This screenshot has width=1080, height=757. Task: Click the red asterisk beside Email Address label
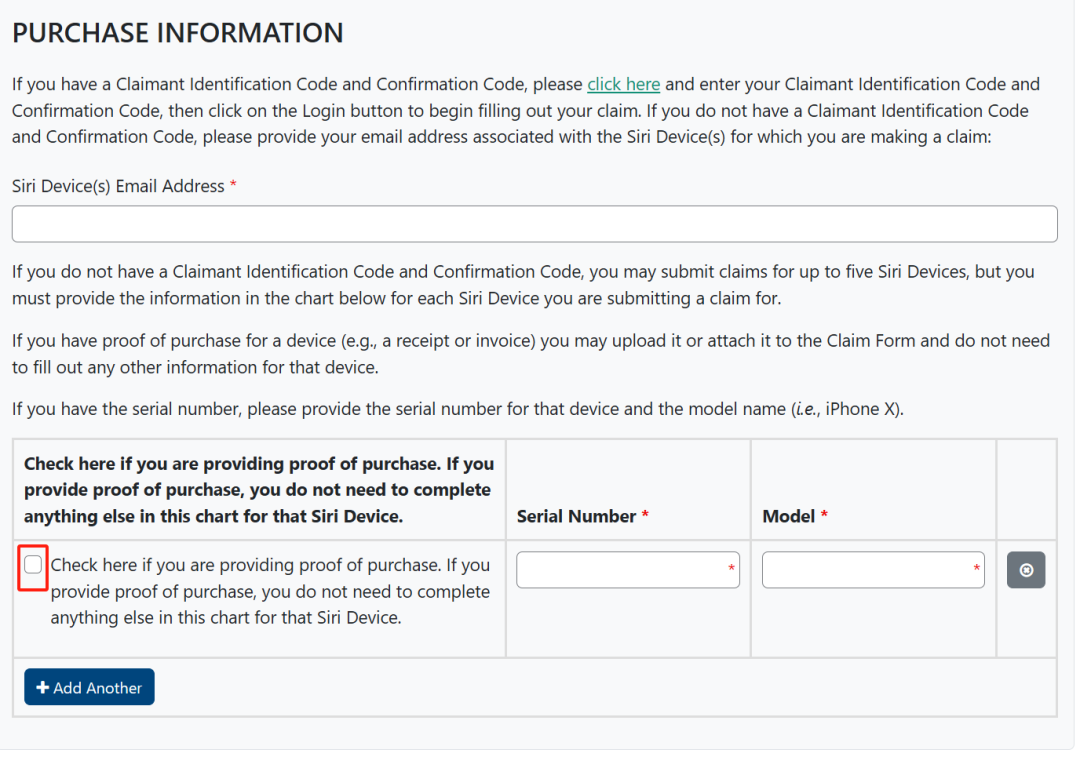pyautogui.click(x=233, y=186)
